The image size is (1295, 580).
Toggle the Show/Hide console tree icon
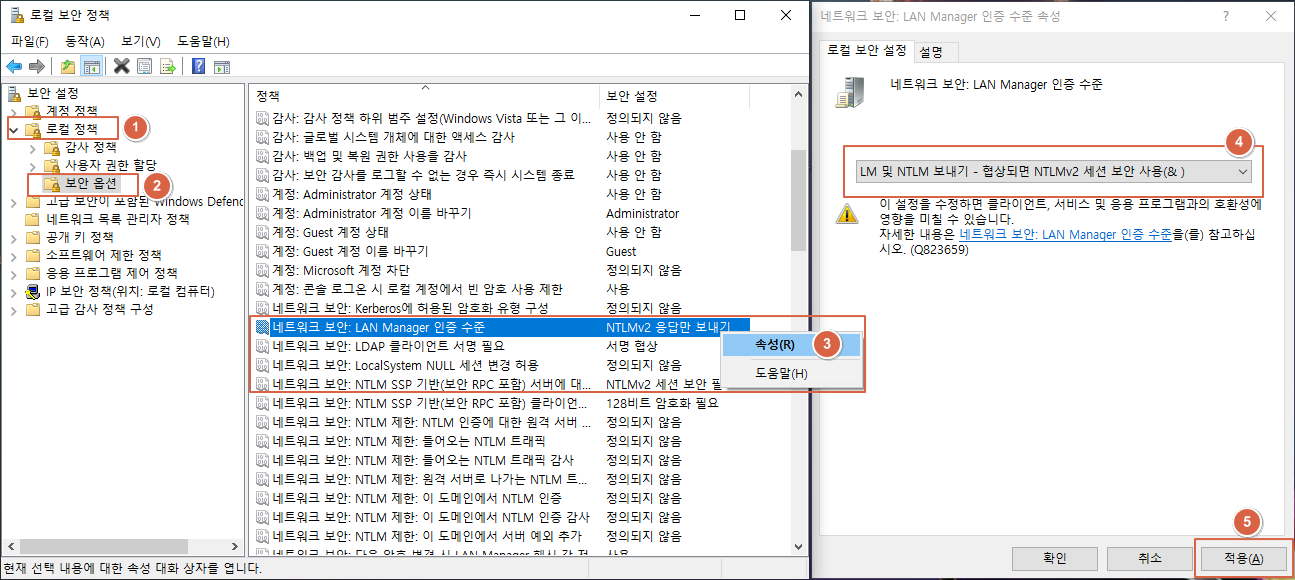[91, 66]
